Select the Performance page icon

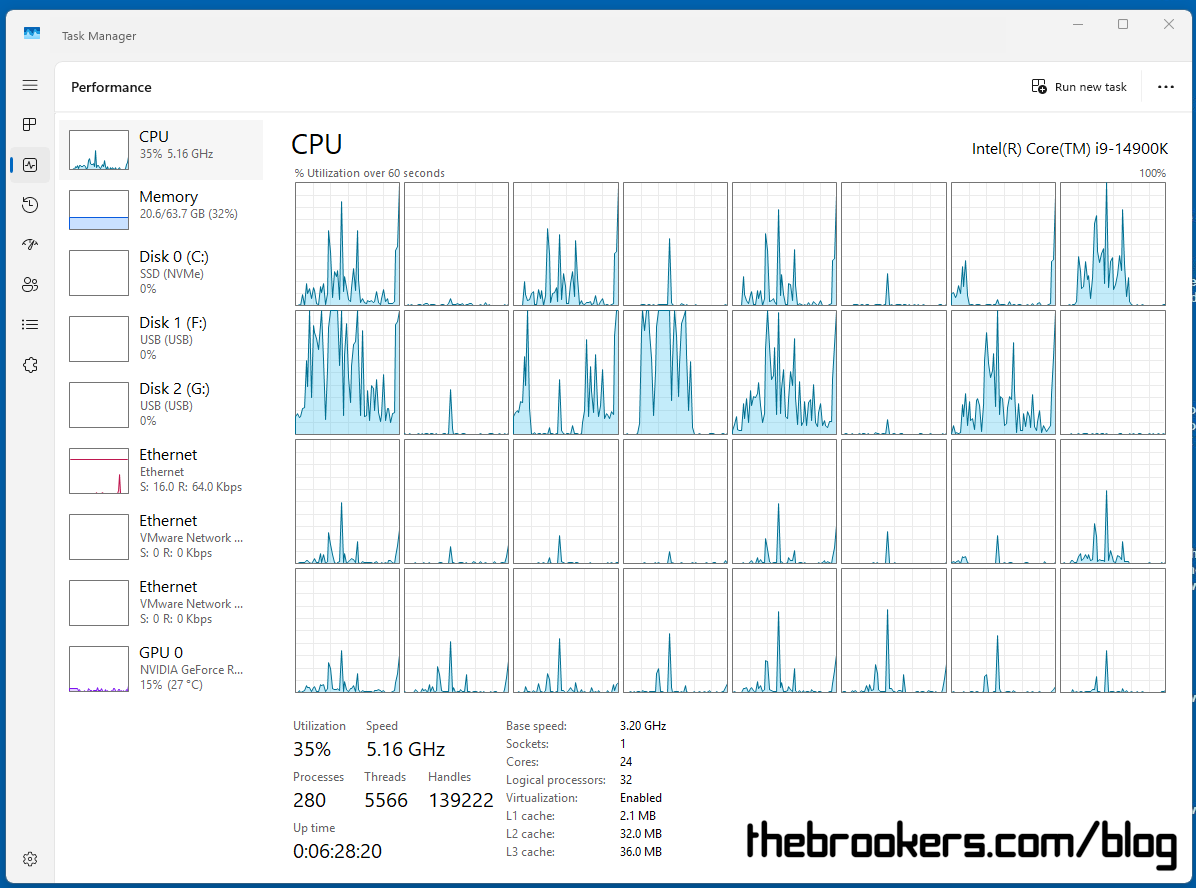coord(30,165)
